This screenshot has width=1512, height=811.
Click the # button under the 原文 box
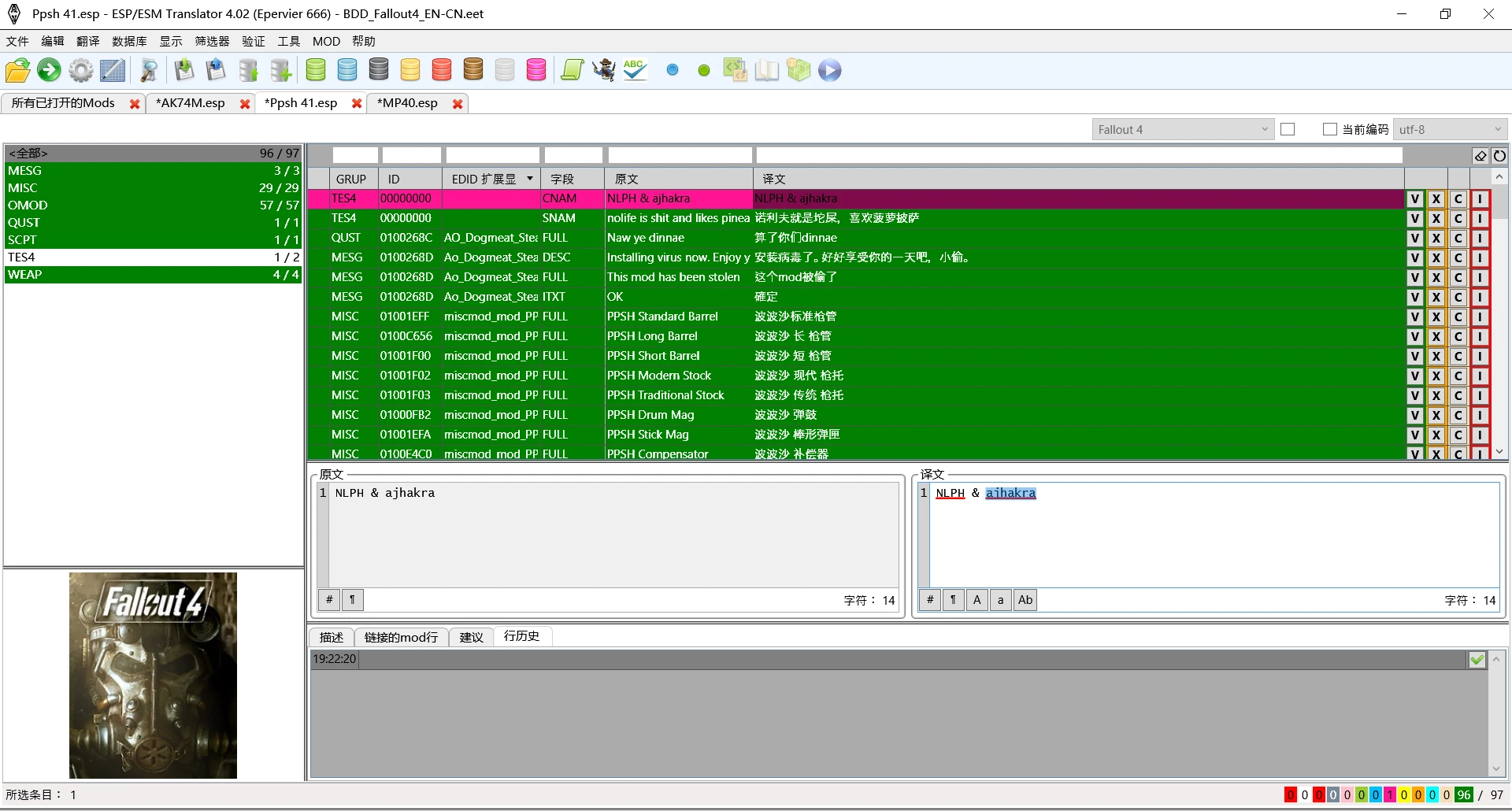(x=329, y=600)
